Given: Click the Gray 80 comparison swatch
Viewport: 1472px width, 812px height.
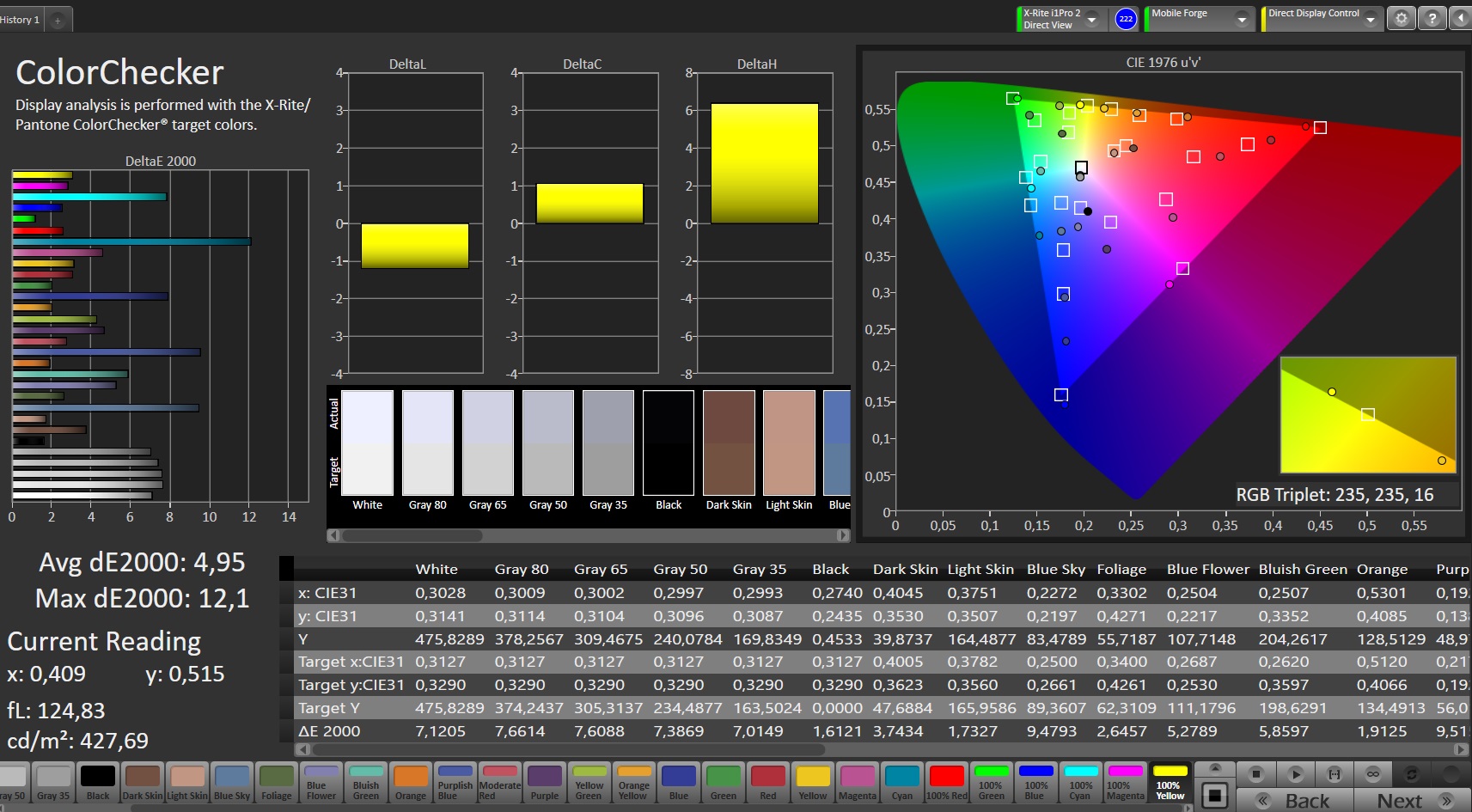Looking at the screenshot, I should (x=428, y=443).
